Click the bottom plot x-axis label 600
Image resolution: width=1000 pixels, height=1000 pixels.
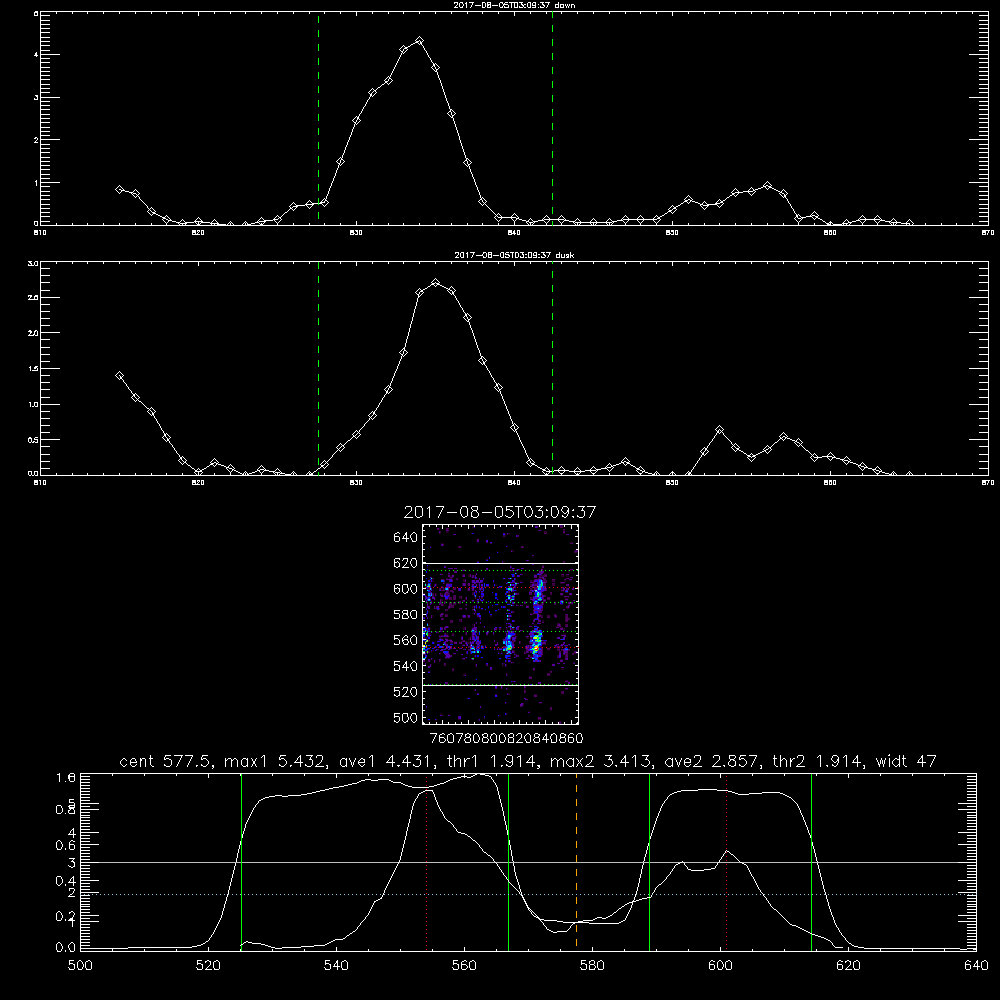click(x=721, y=966)
